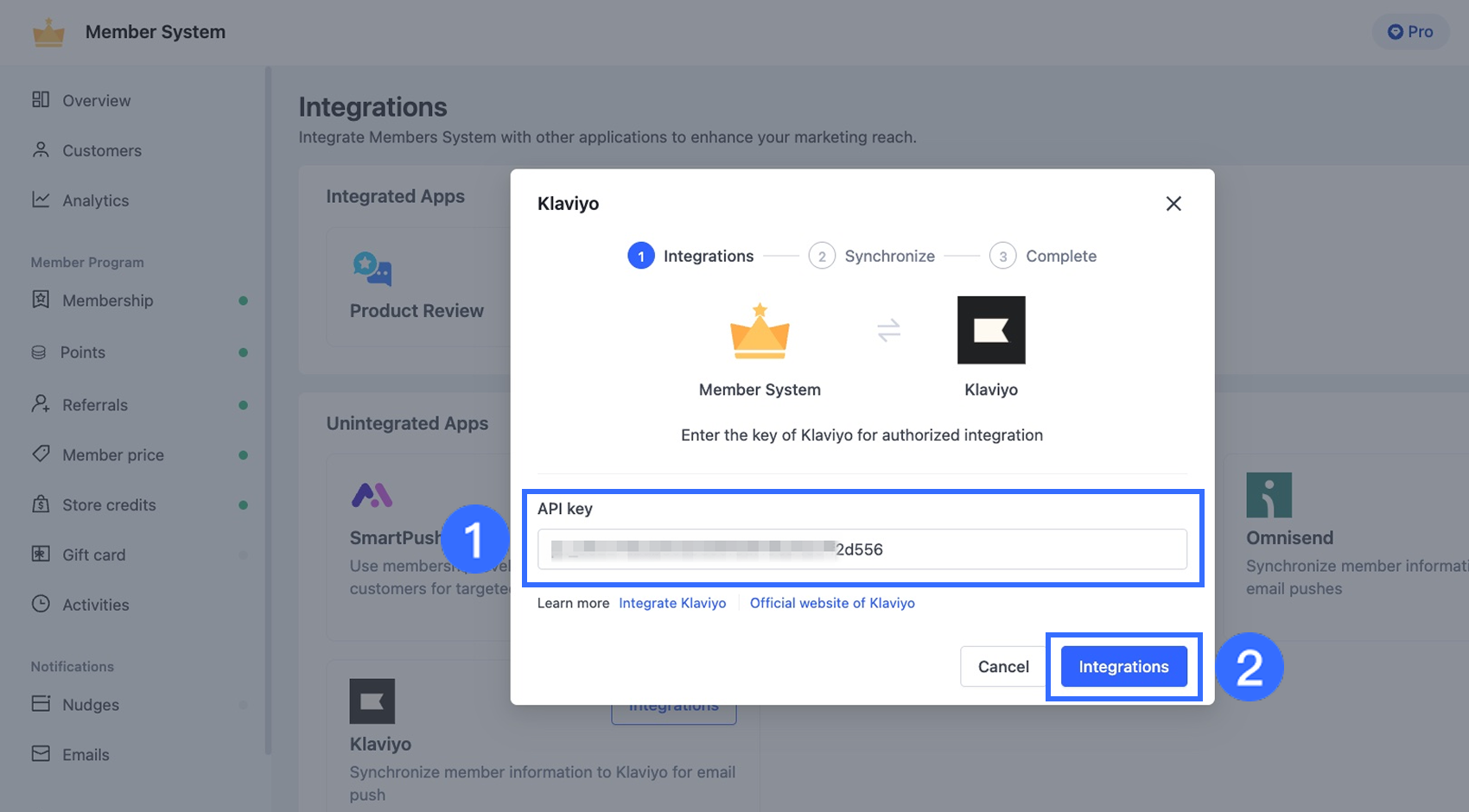Screen dimensions: 1469x812
Task: Navigate to Activities
Action: 95,605
